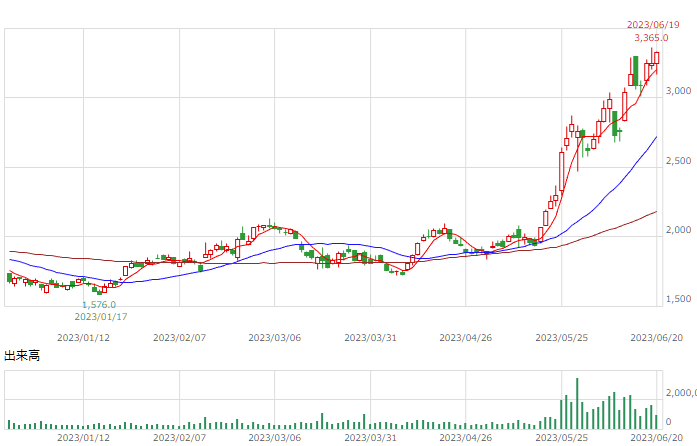Click 2023/03/31 date under price chart

pyautogui.click(x=370, y=338)
